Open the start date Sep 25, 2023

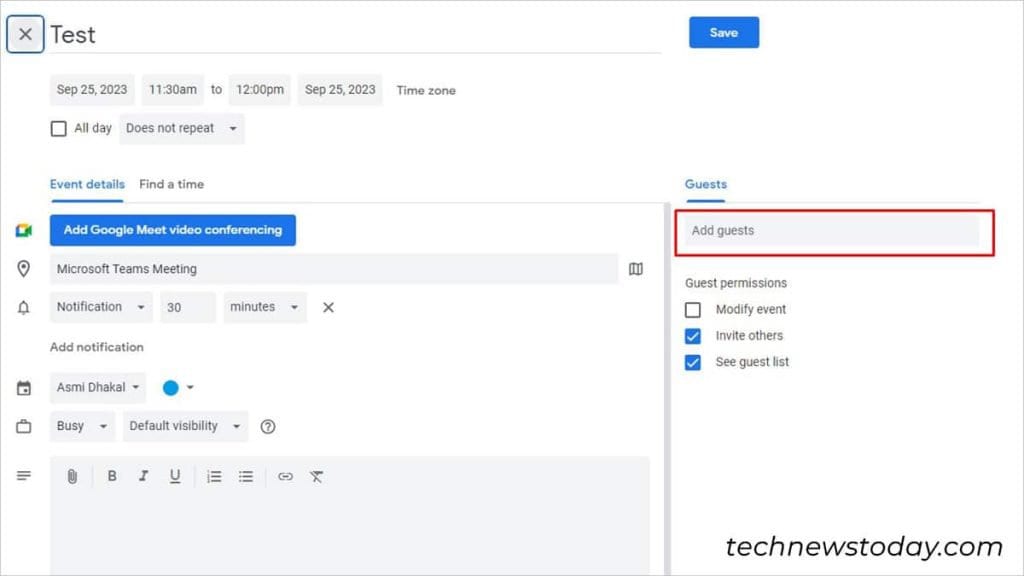pyautogui.click(x=92, y=90)
